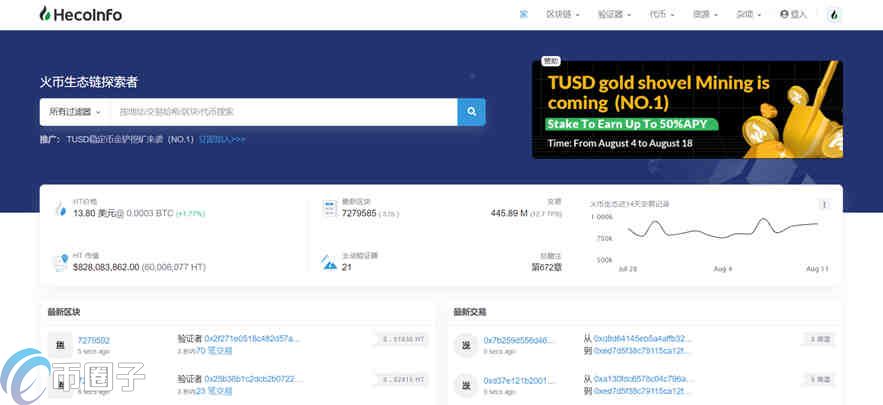Expand the 代币 navigation menu

(662, 15)
